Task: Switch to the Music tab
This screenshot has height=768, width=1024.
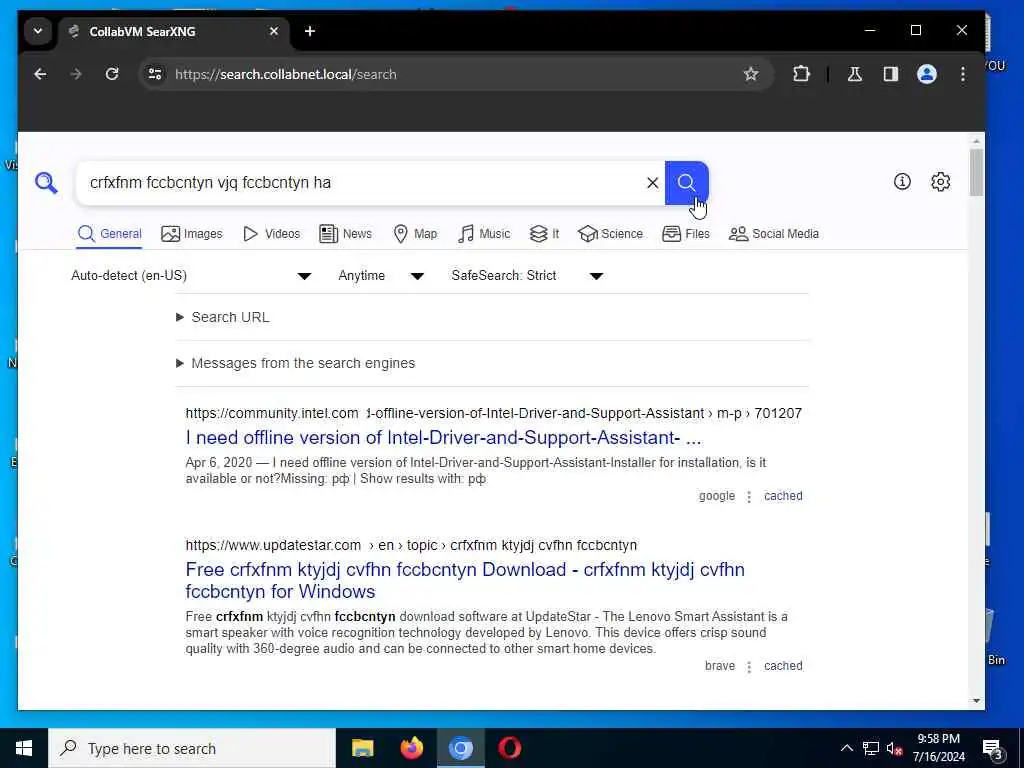Action: (483, 234)
